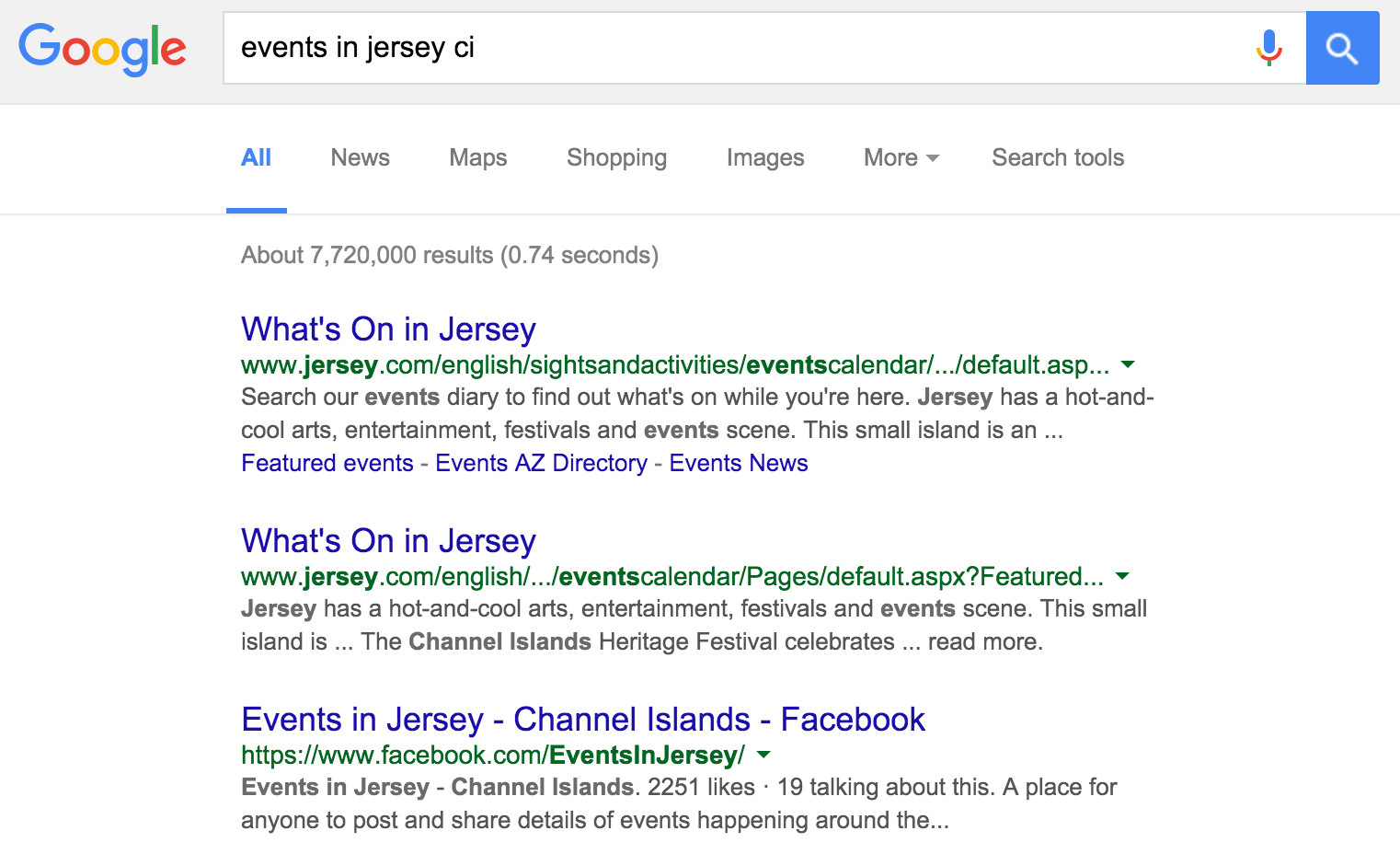Expand arrow next to default.aspx?Featured URL
The width and height of the screenshot is (1400, 854).
point(1122,576)
